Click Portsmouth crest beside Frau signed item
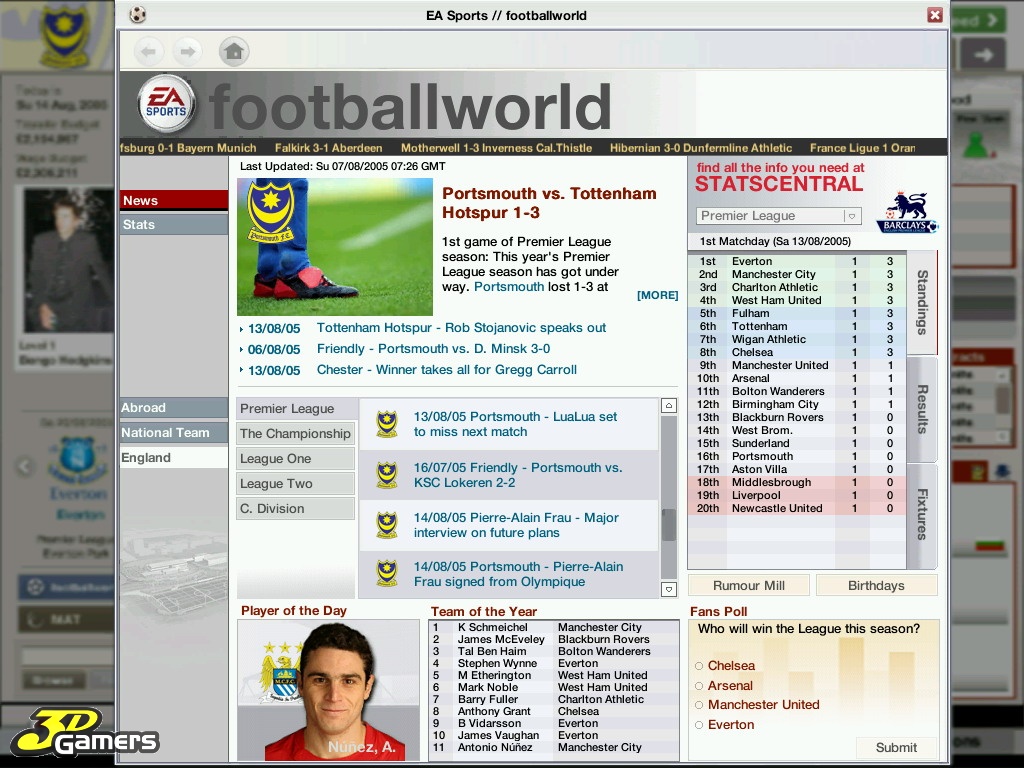1024x768 pixels. pos(387,574)
